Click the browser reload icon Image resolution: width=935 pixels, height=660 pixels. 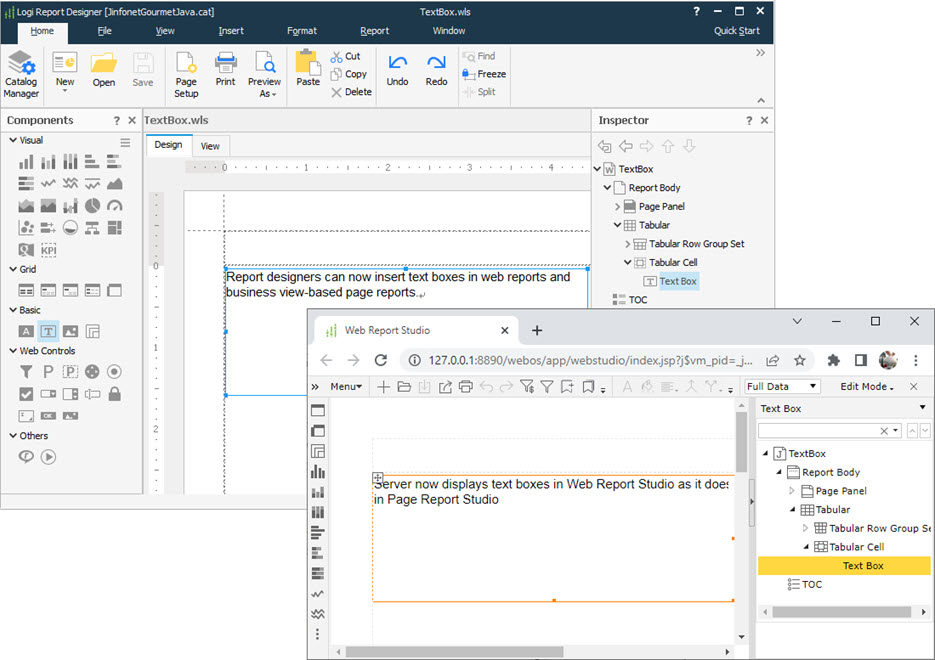click(x=381, y=360)
